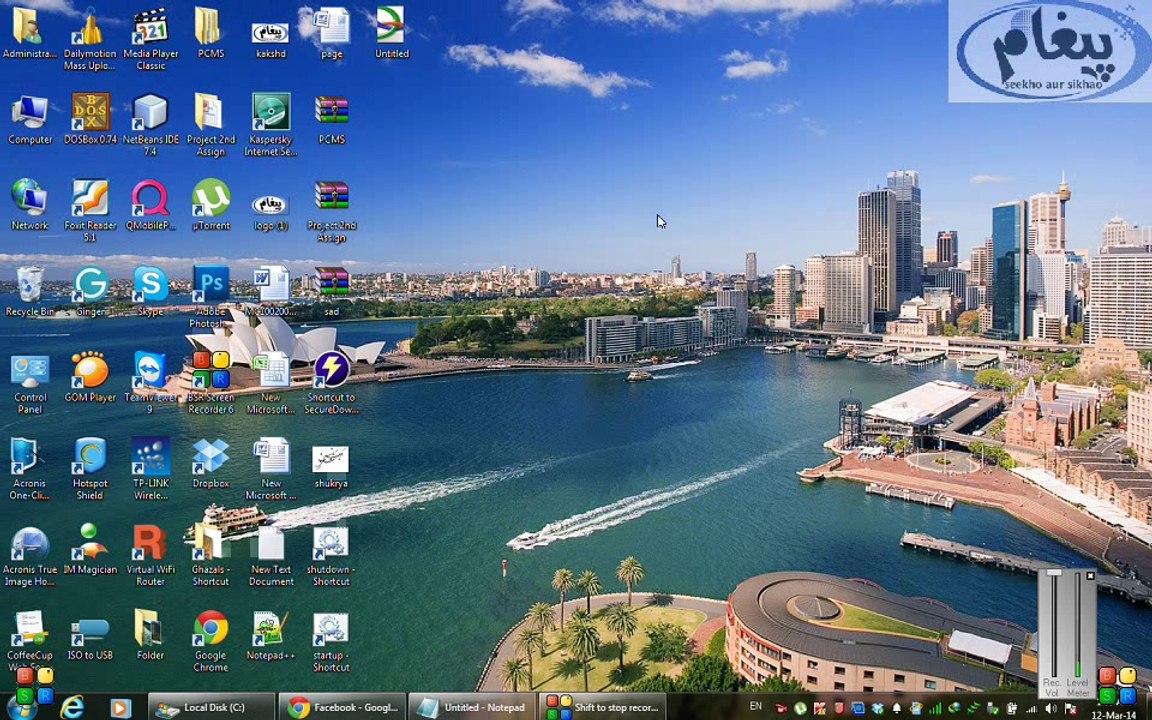Launch BSR Screen Recorder 6 shortcut
The height and width of the screenshot is (720, 1152).
tap(211, 383)
